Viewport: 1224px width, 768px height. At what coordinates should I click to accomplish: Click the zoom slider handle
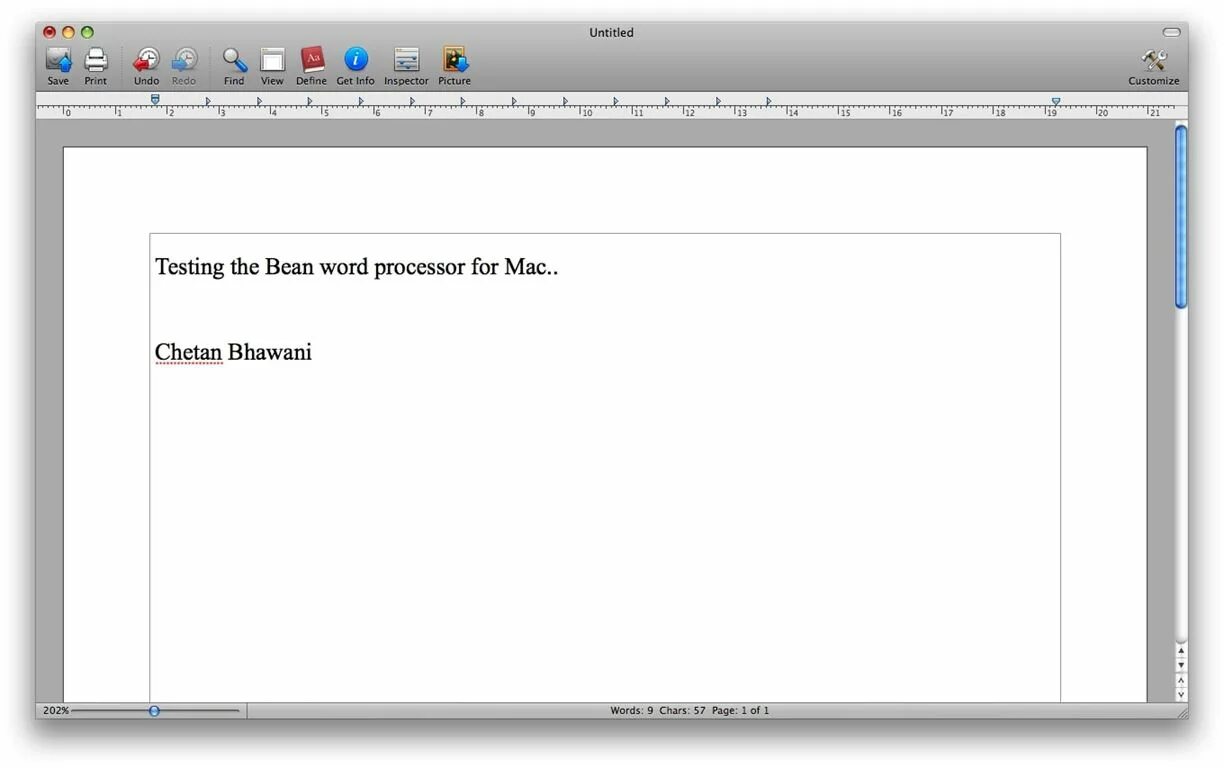pos(154,711)
